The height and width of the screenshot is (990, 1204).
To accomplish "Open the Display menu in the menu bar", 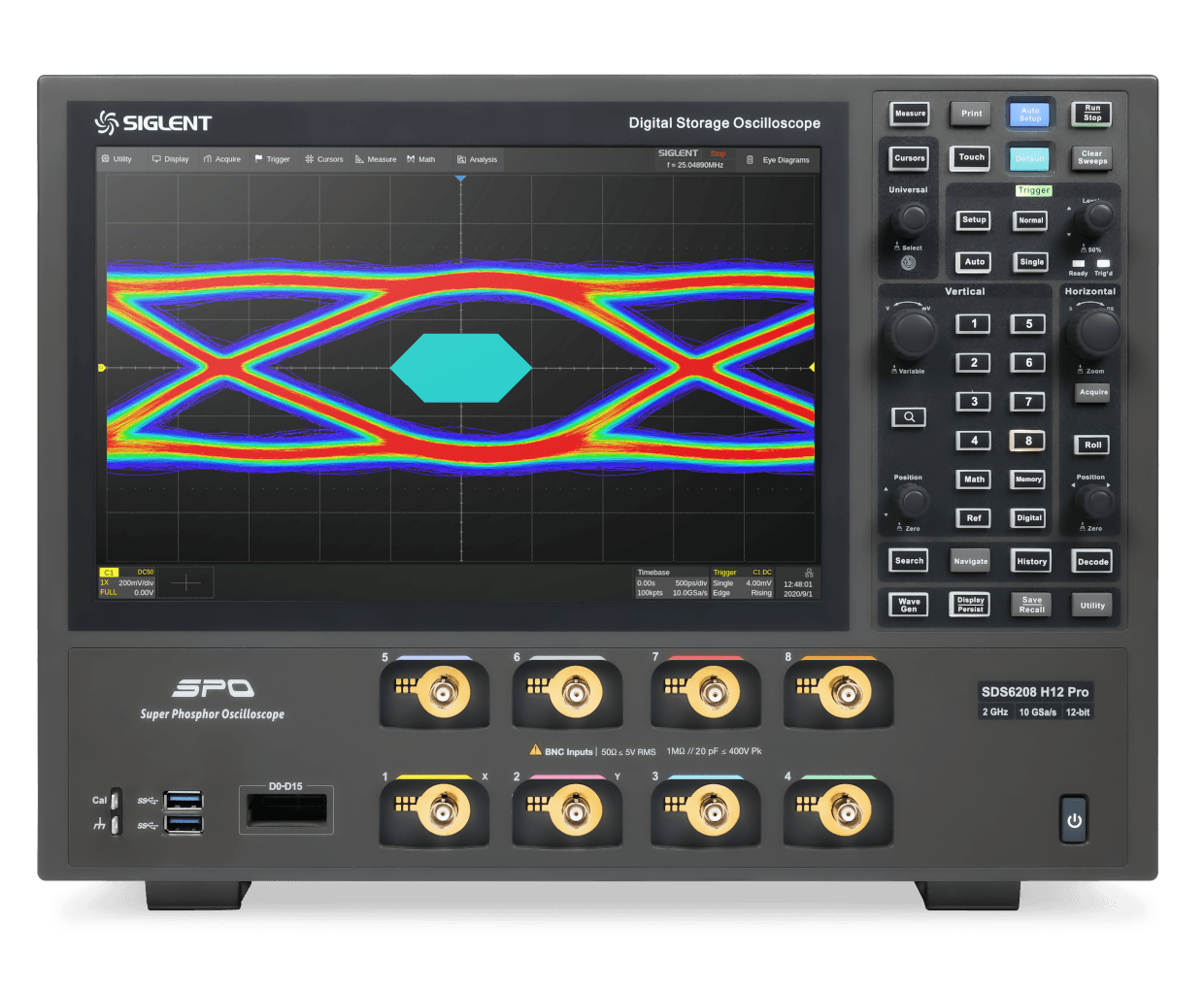I will pos(171,158).
